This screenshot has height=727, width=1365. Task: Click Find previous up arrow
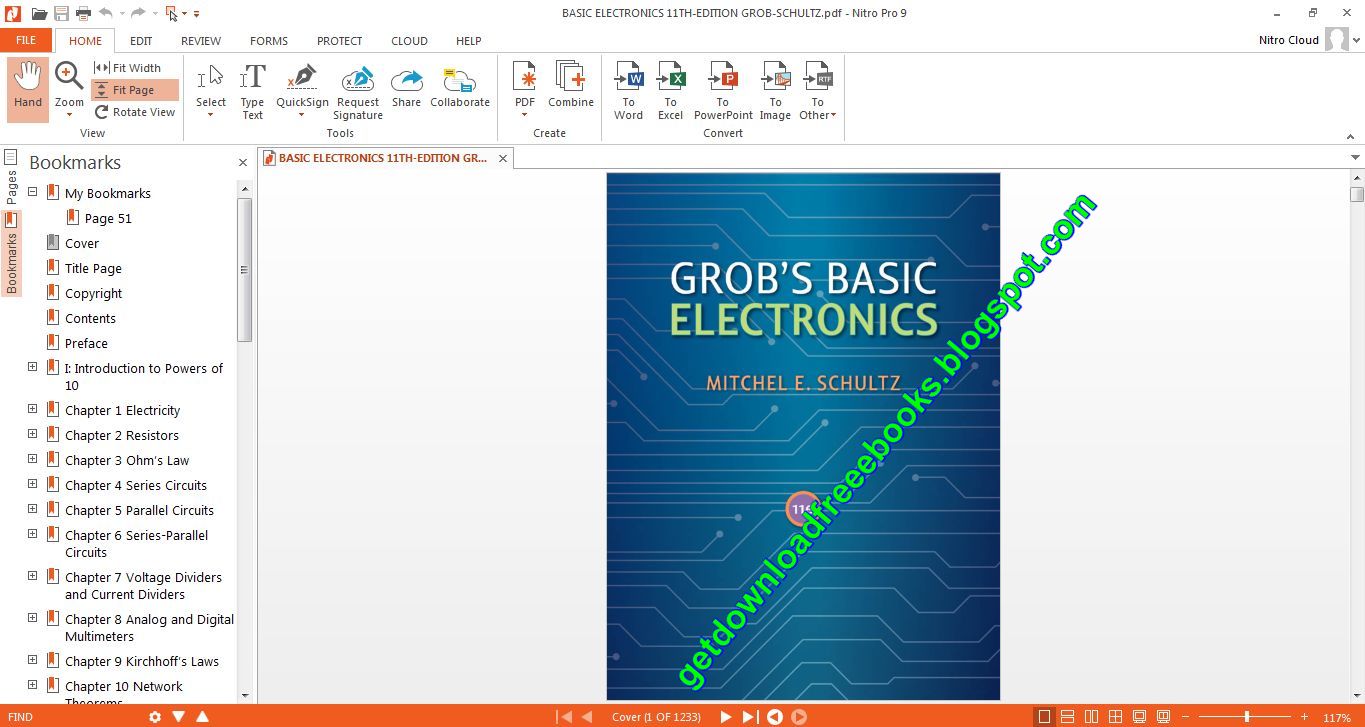point(203,717)
